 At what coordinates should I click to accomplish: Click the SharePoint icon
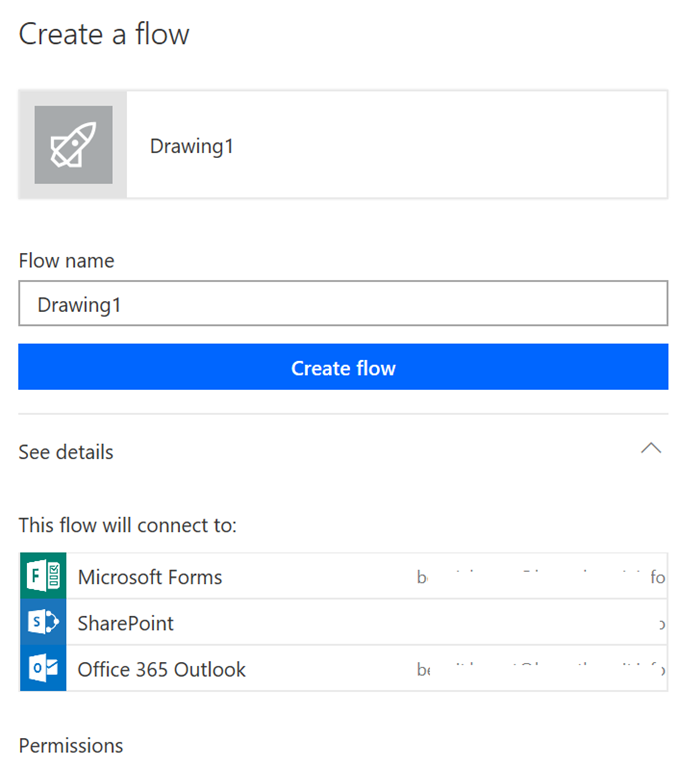(x=43, y=623)
